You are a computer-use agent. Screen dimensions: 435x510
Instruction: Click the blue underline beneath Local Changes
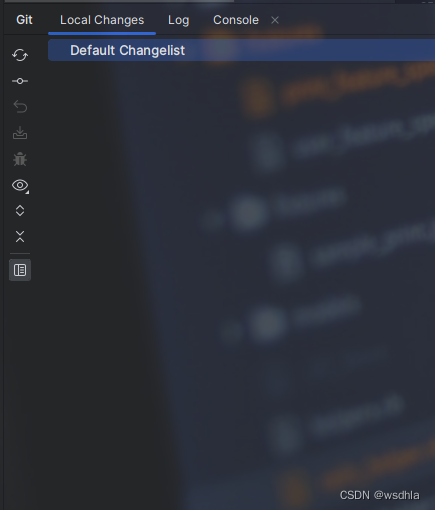[102, 33]
